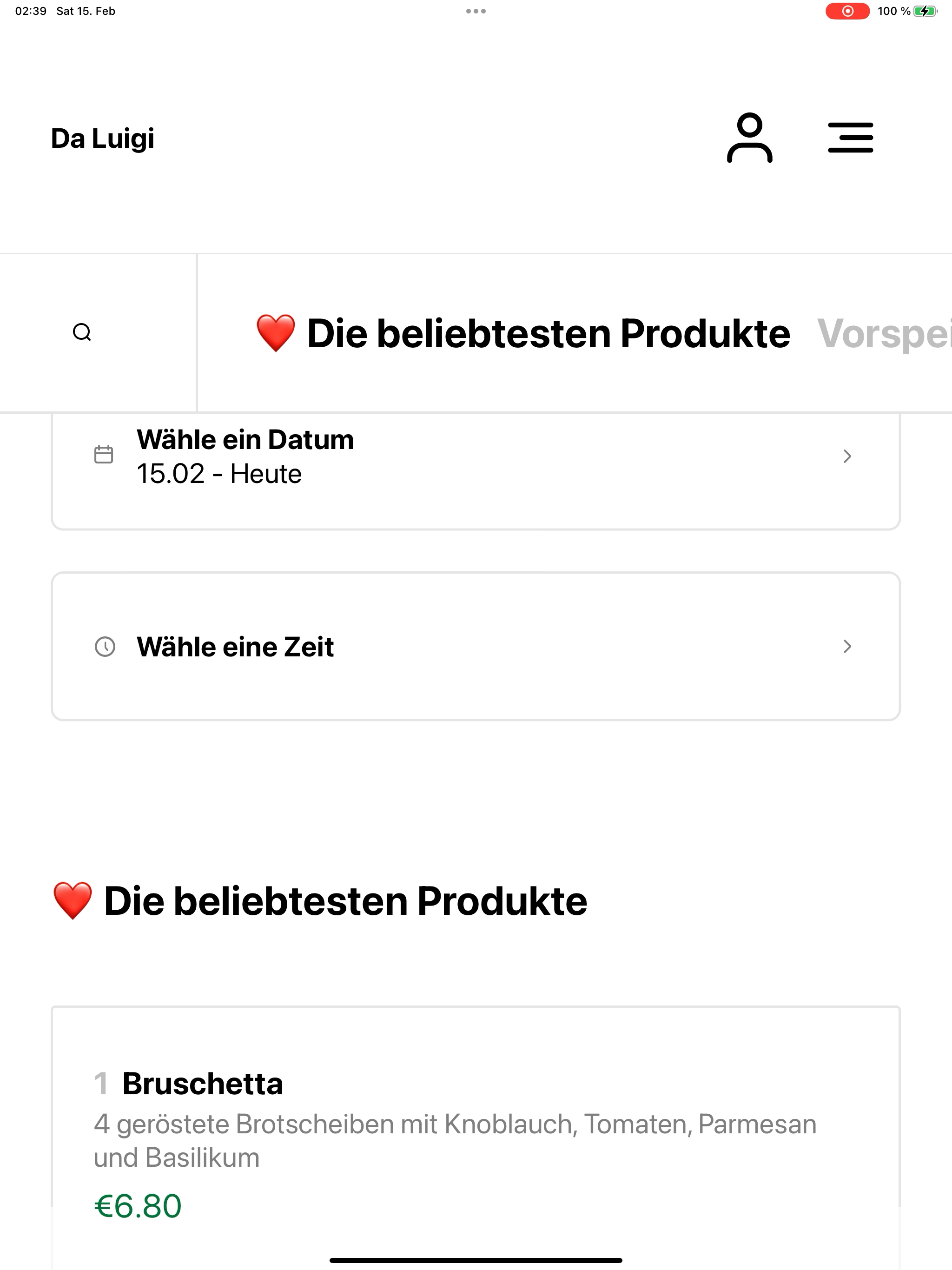
Task: Expand the time chevron on Wähle eine Zeit
Action: (x=847, y=647)
